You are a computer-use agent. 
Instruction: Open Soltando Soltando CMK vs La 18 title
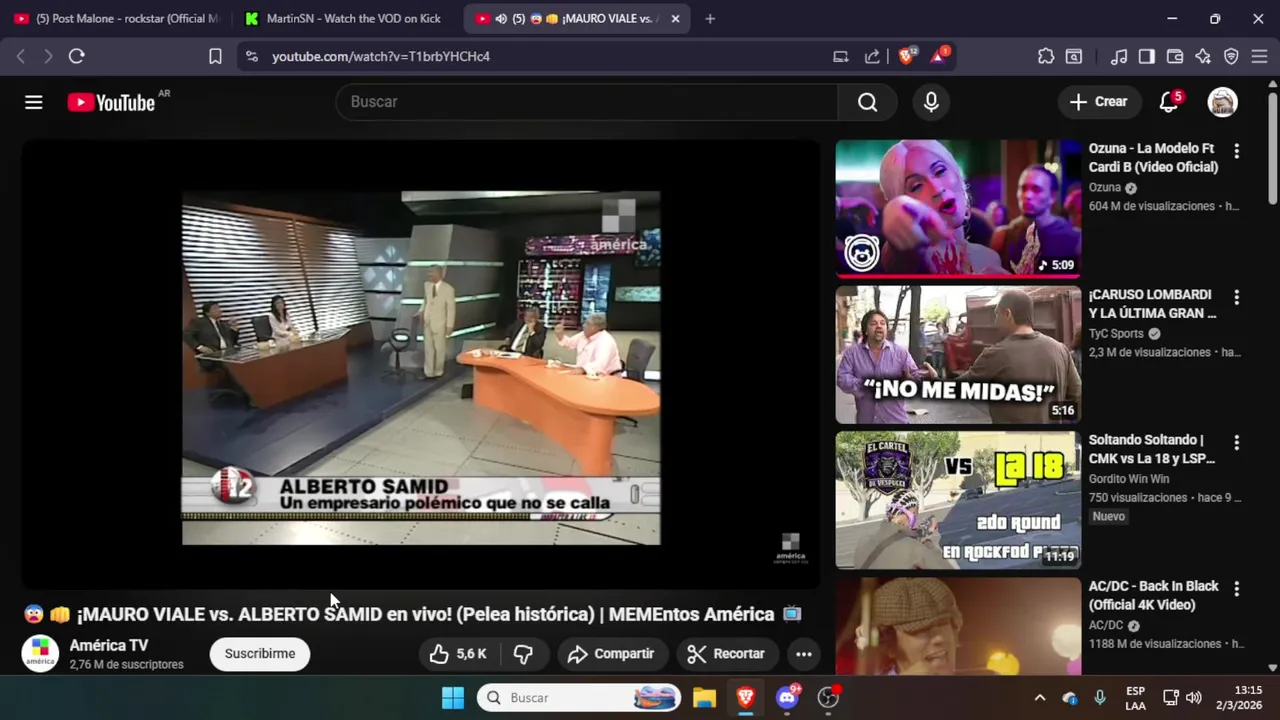point(1152,449)
